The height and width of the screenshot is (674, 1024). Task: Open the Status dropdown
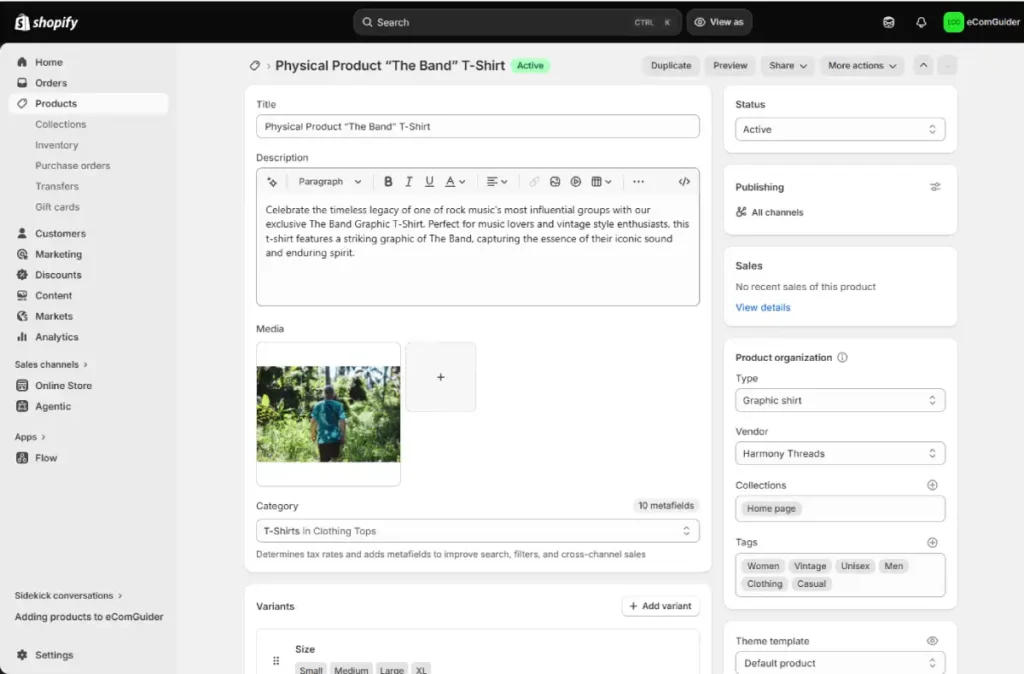840,129
